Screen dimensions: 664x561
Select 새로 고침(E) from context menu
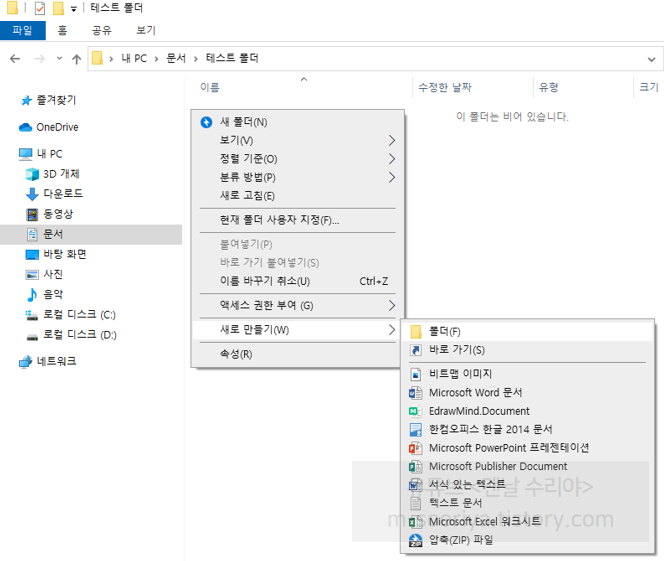coord(298,196)
